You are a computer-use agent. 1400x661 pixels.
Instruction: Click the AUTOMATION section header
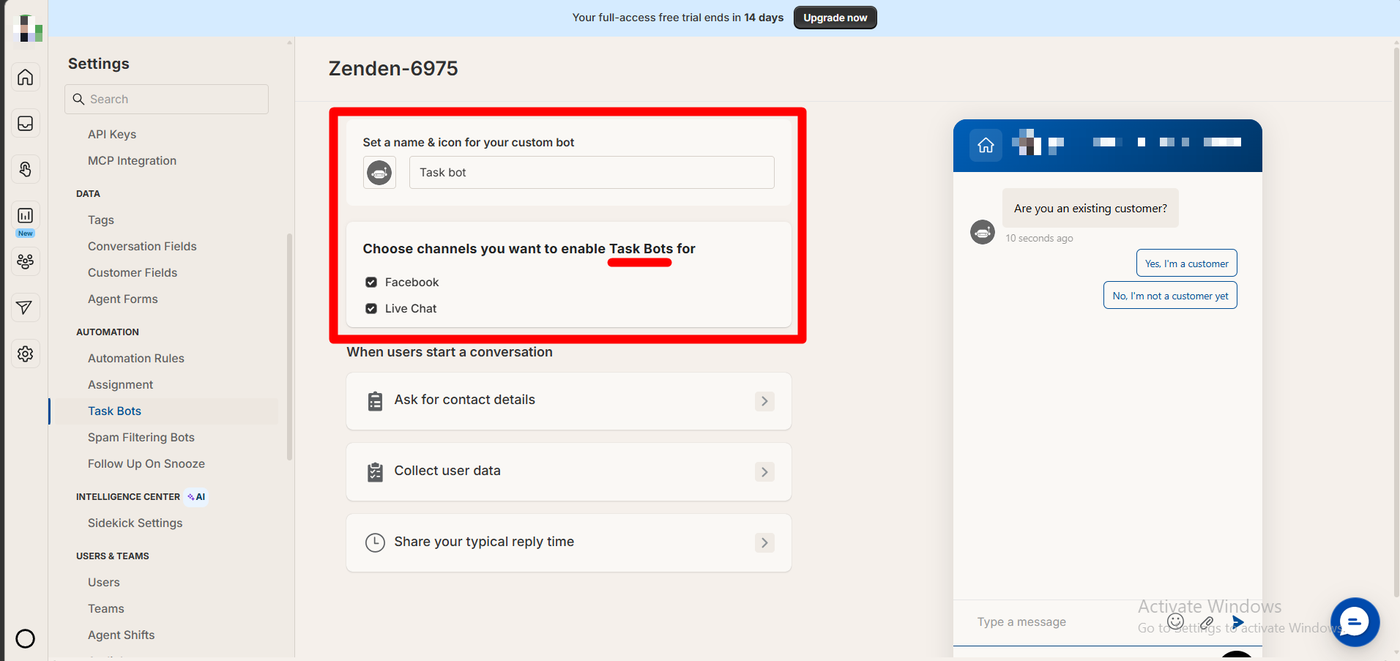pyautogui.click(x=107, y=332)
